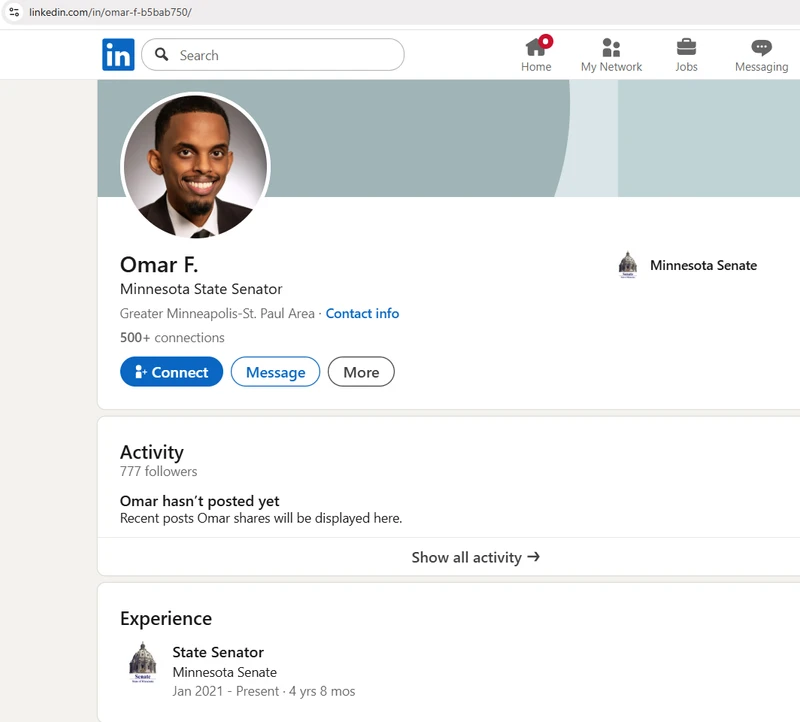
Task: Open the Minnesota Senate link near top right
Action: pos(703,265)
